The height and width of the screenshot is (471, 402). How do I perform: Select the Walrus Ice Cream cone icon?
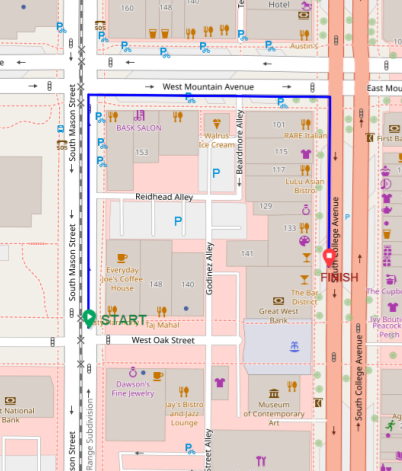pyautogui.click(x=217, y=124)
